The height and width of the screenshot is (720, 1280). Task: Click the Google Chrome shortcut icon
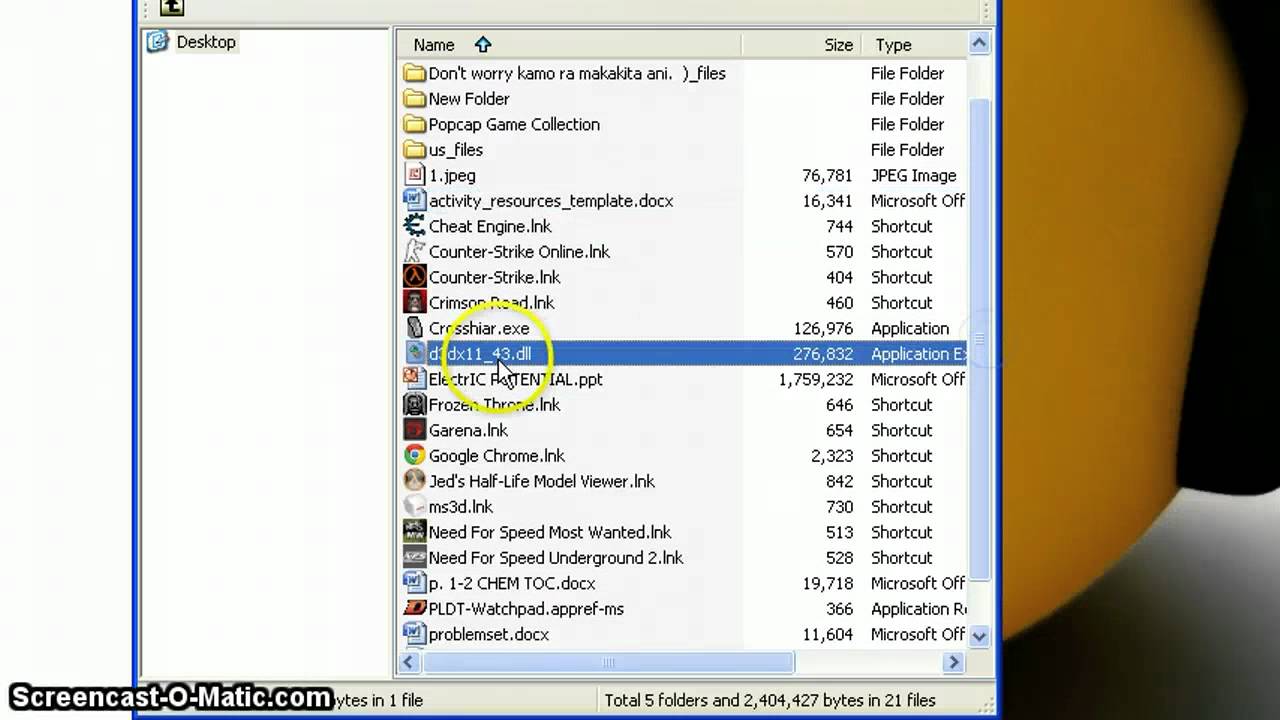click(414, 456)
